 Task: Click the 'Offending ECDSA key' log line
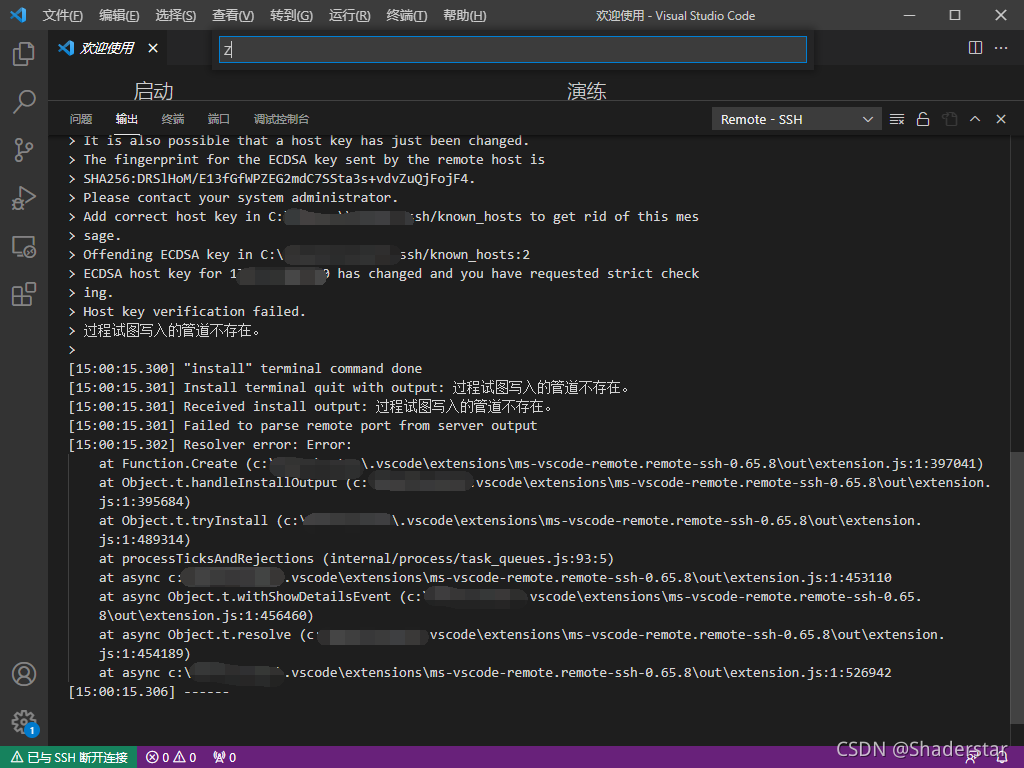[x=306, y=255]
